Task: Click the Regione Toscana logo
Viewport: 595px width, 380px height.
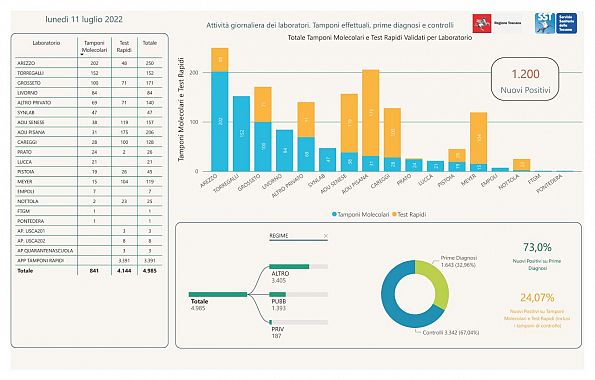Action: pos(497,23)
